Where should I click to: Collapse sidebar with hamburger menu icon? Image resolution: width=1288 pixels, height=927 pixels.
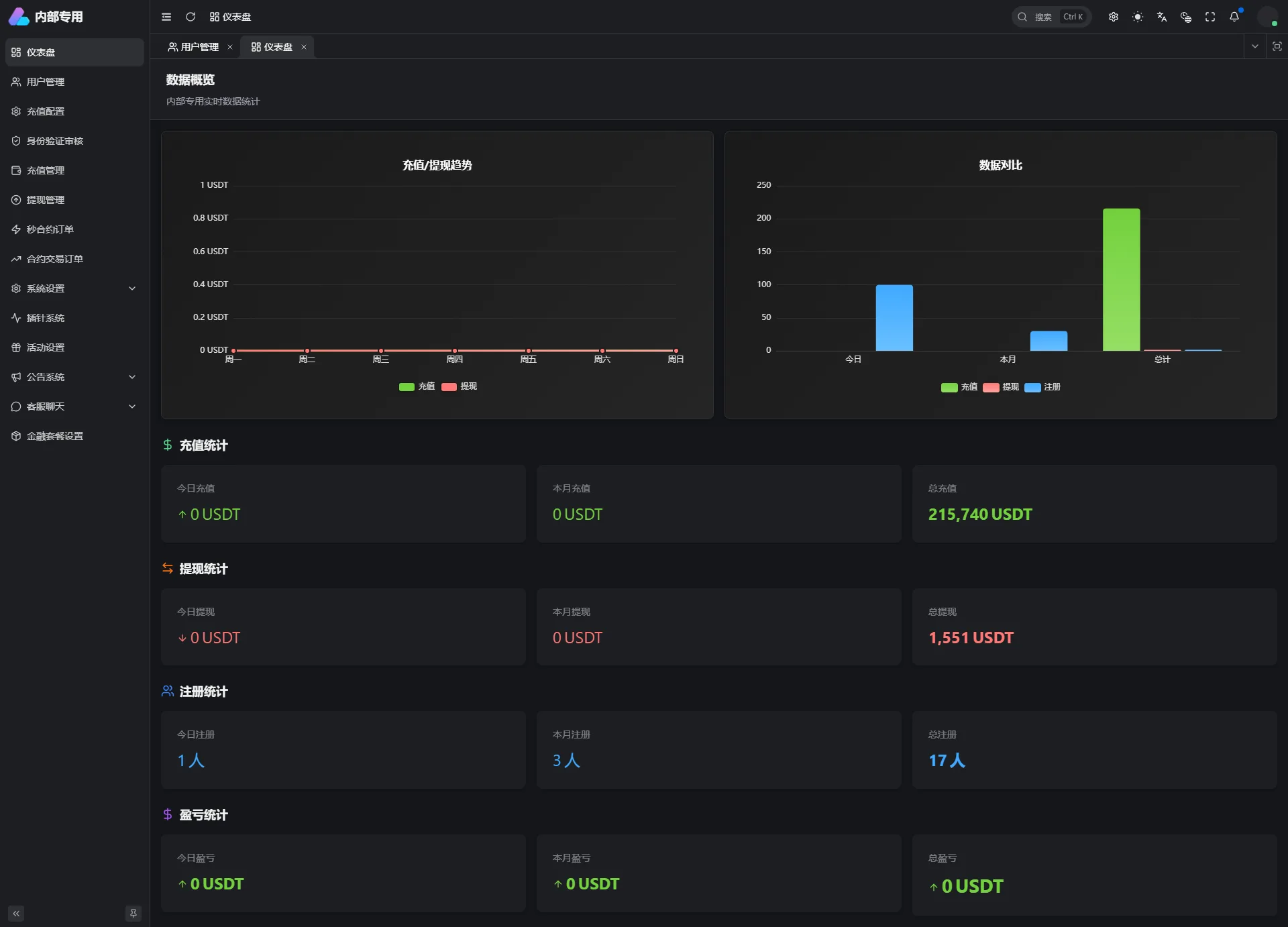[x=166, y=17]
